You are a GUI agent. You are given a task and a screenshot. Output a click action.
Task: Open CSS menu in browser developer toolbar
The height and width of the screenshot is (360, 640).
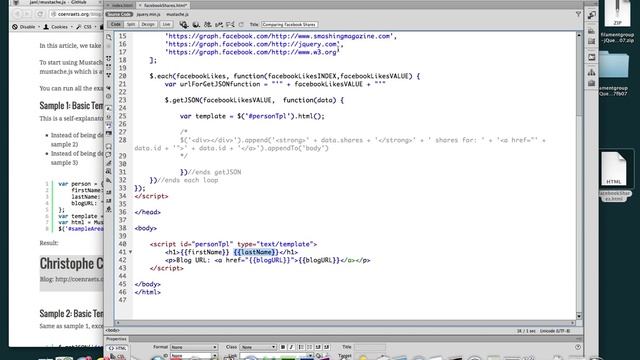pyautogui.click(x=85, y=27)
